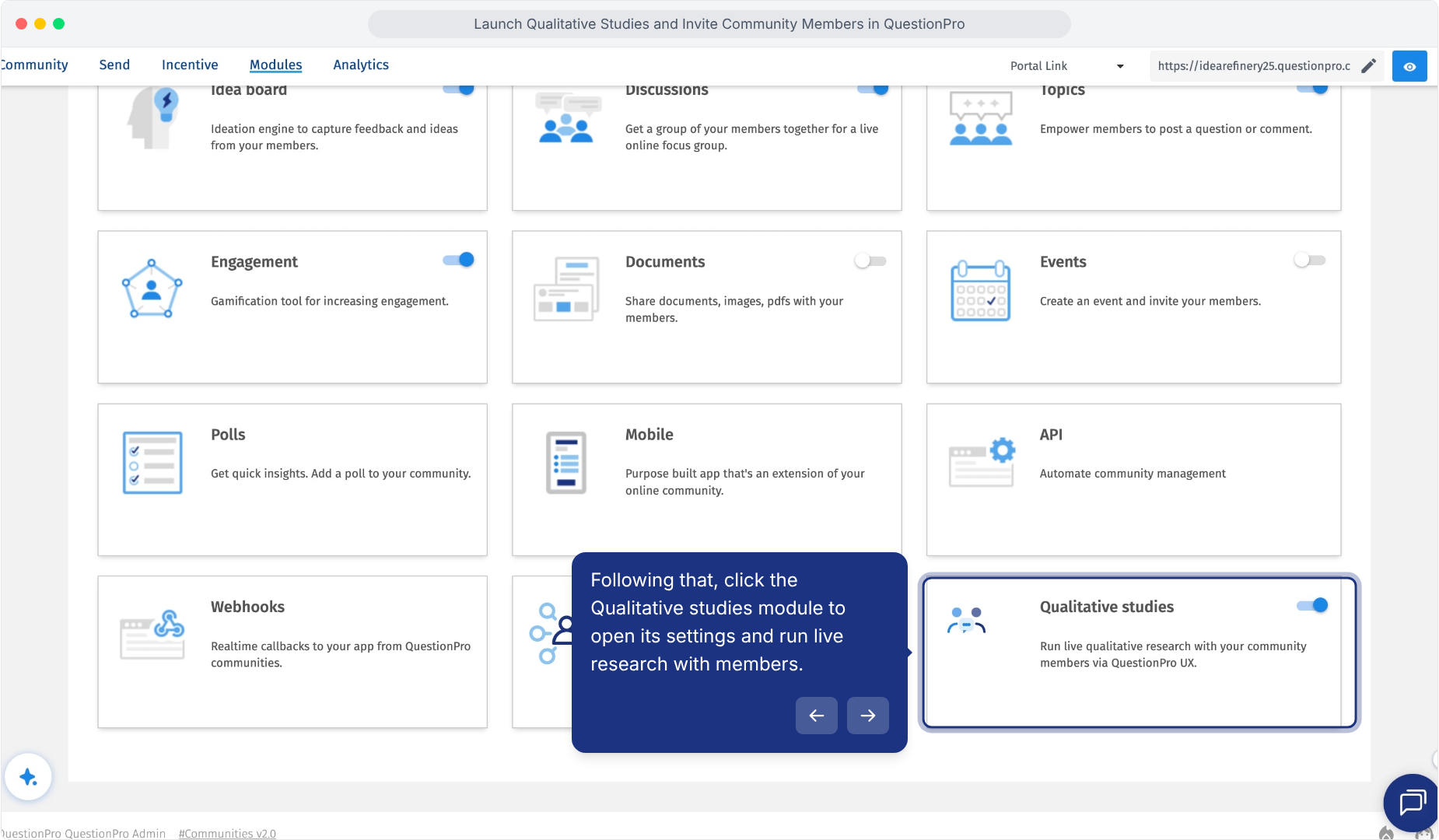The image size is (1439, 840).
Task: Click the Topics audience icon
Action: coord(981,117)
